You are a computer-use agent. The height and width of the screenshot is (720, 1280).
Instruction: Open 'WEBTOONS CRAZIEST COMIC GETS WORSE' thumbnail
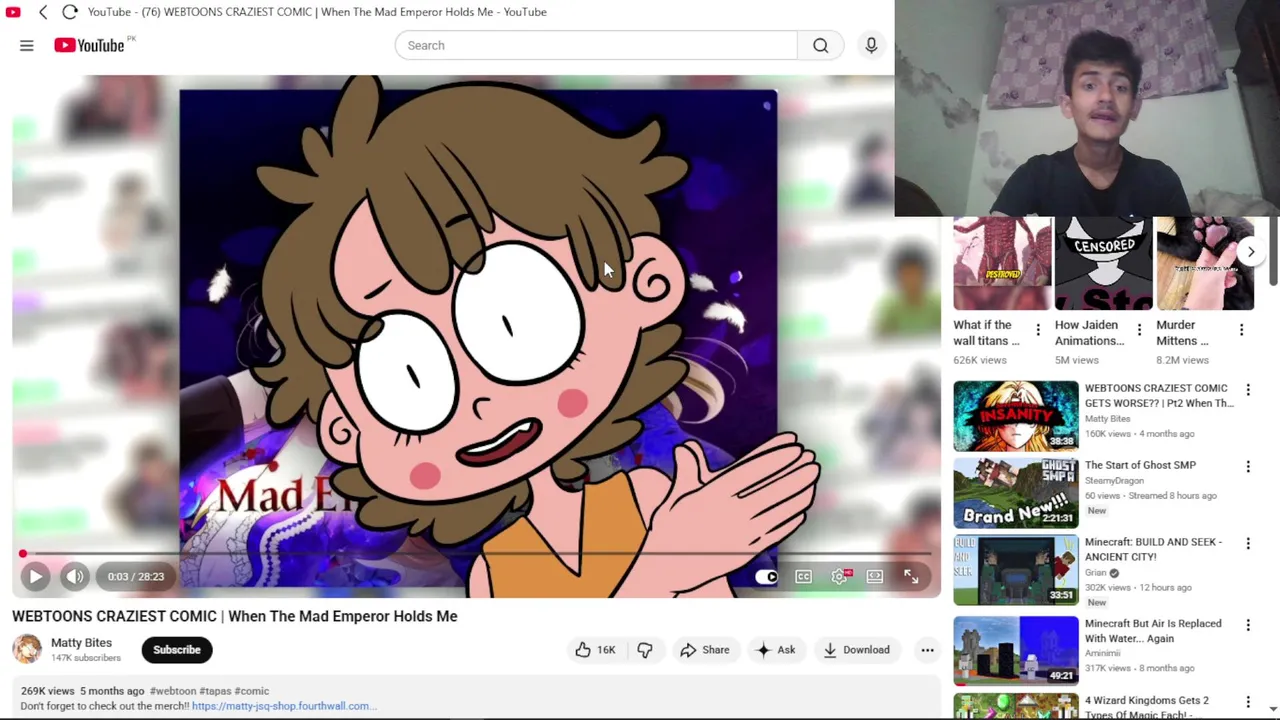click(x=1016, y=415)
